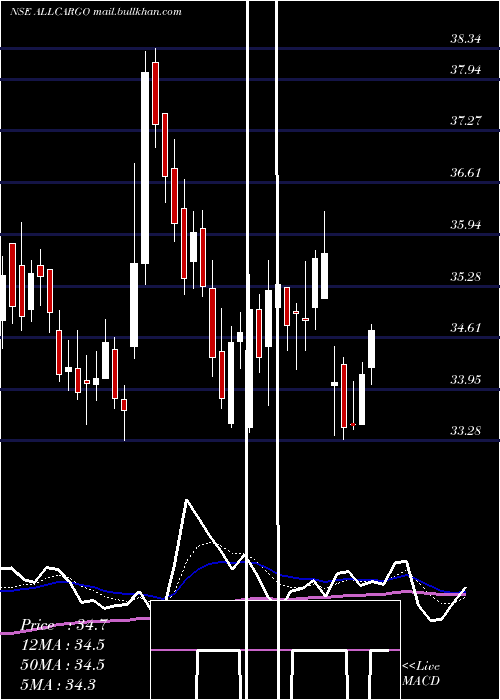Click the last white candle near 34.61
The image size is (500, 700).
pyautogui.click(x=371, y=349)
